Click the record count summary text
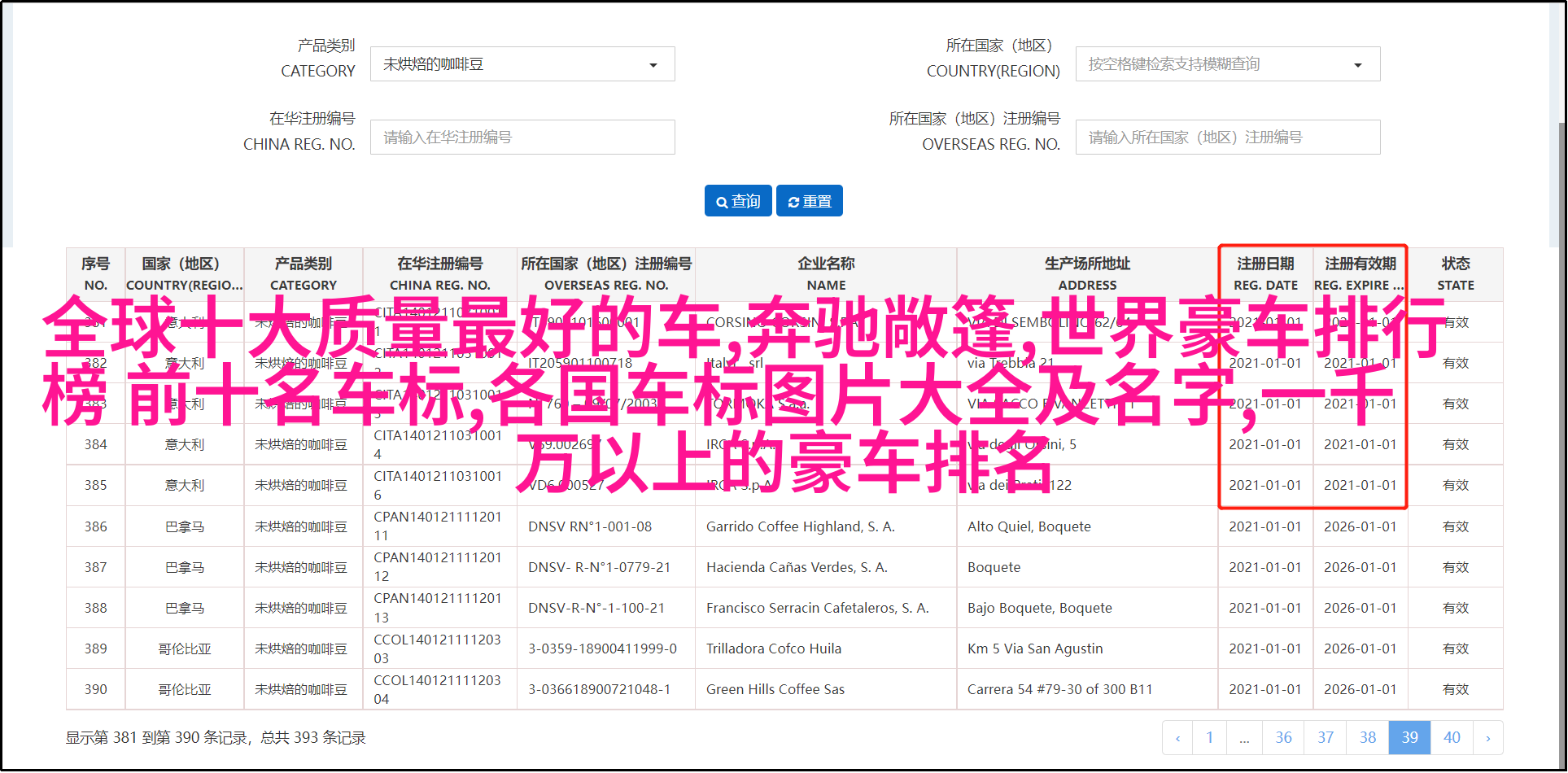Screen dimensions: 1568x773 (216, 738)
